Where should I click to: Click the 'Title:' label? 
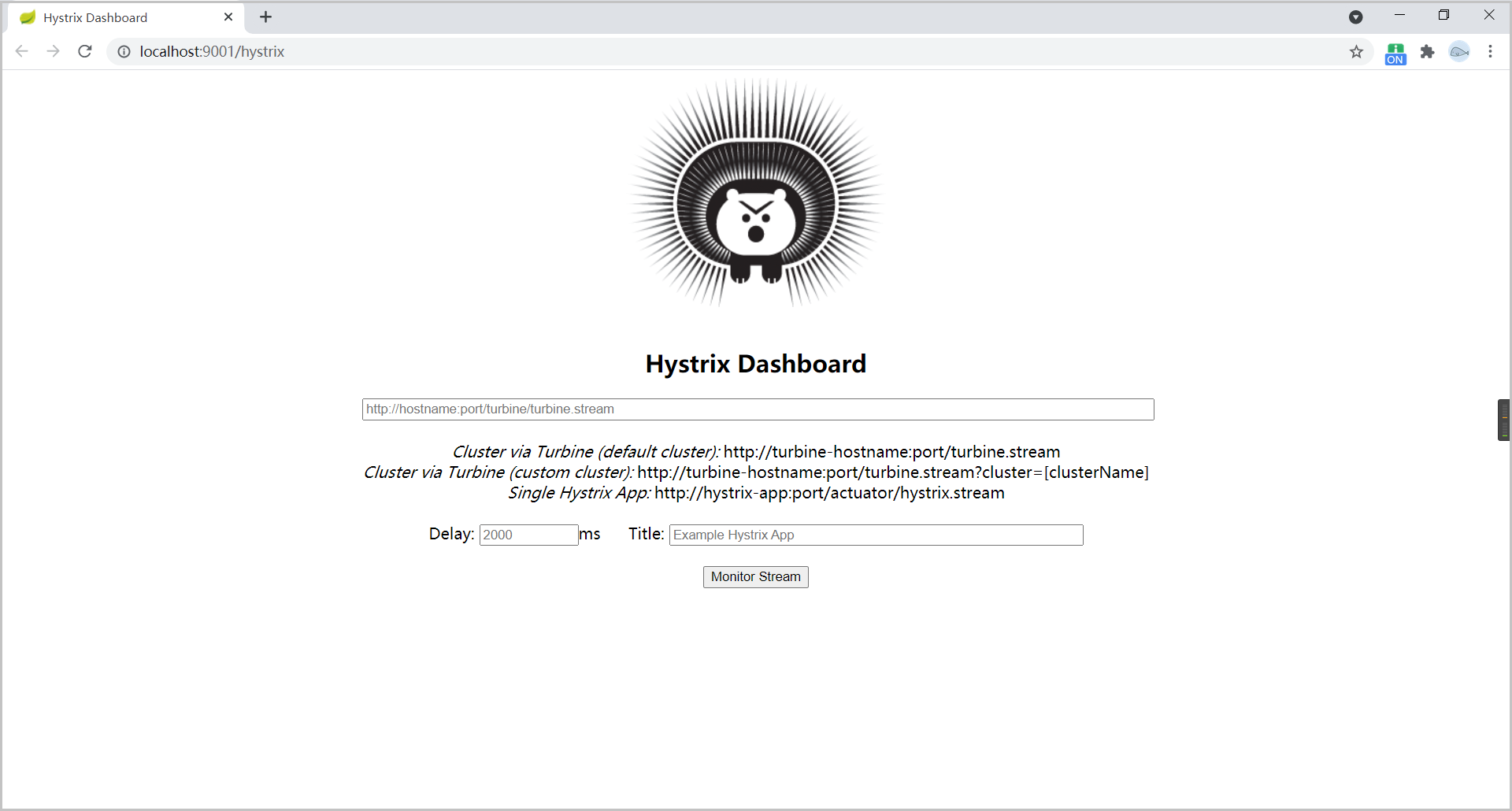(x=646, y=534)
